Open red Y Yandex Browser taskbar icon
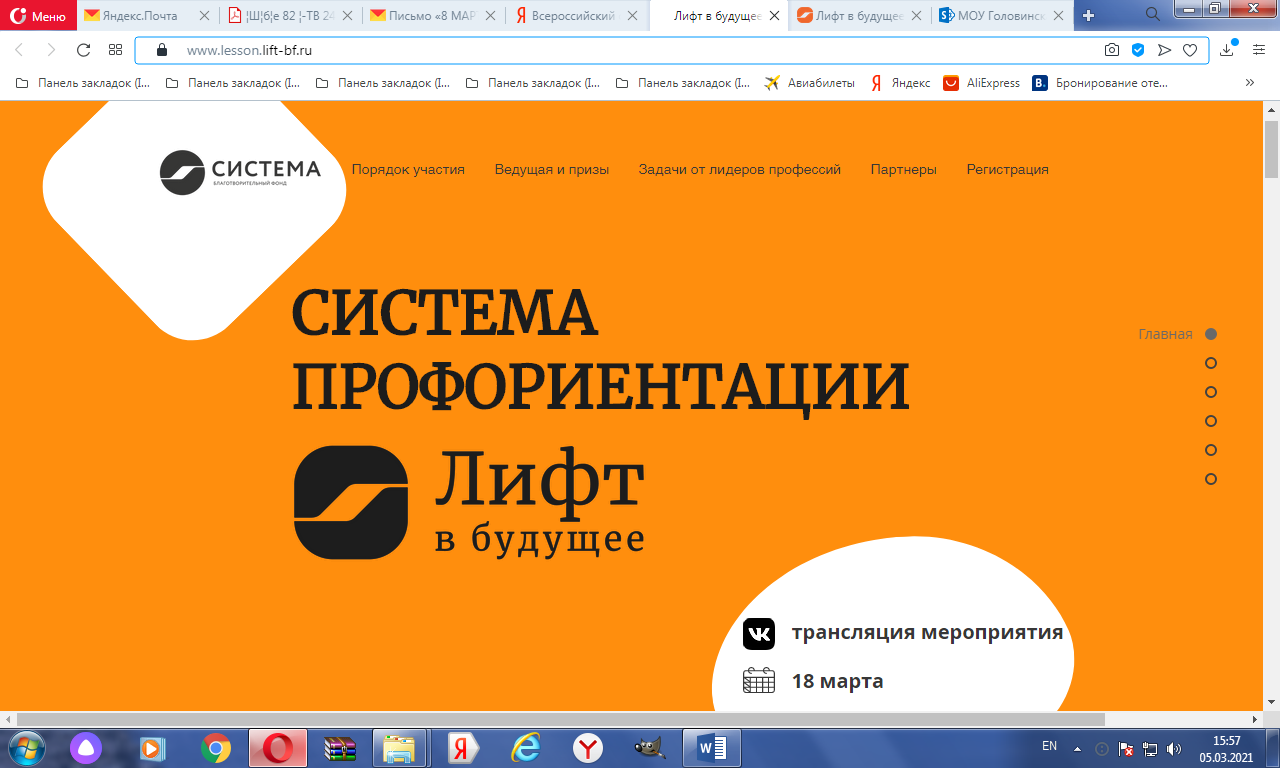Viewport: 1280px width, 768px height. 587,747
